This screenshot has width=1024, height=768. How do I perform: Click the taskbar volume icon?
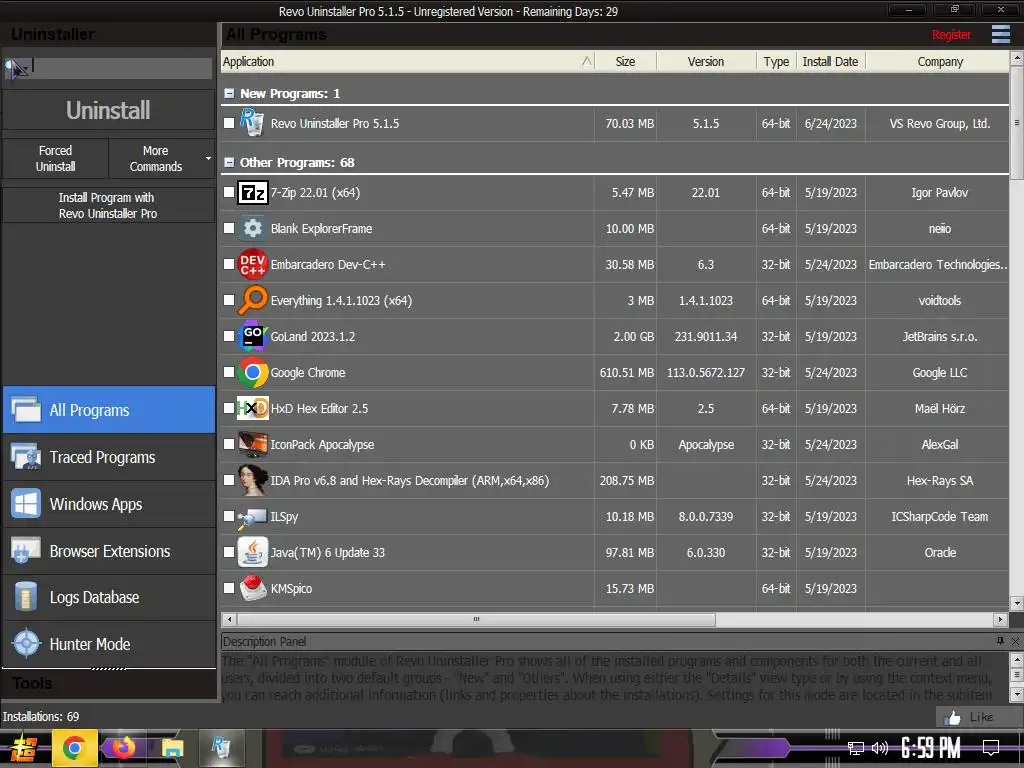point(880,748)
